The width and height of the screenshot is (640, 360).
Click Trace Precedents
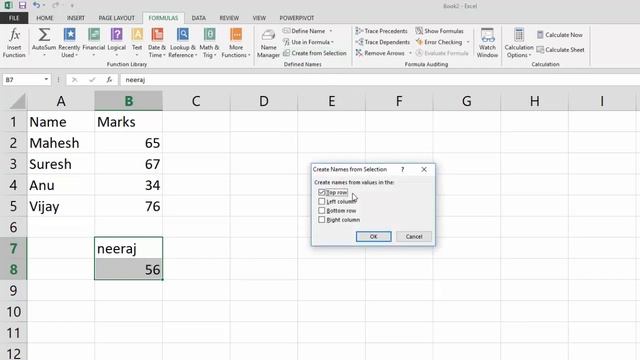[381, 31]
